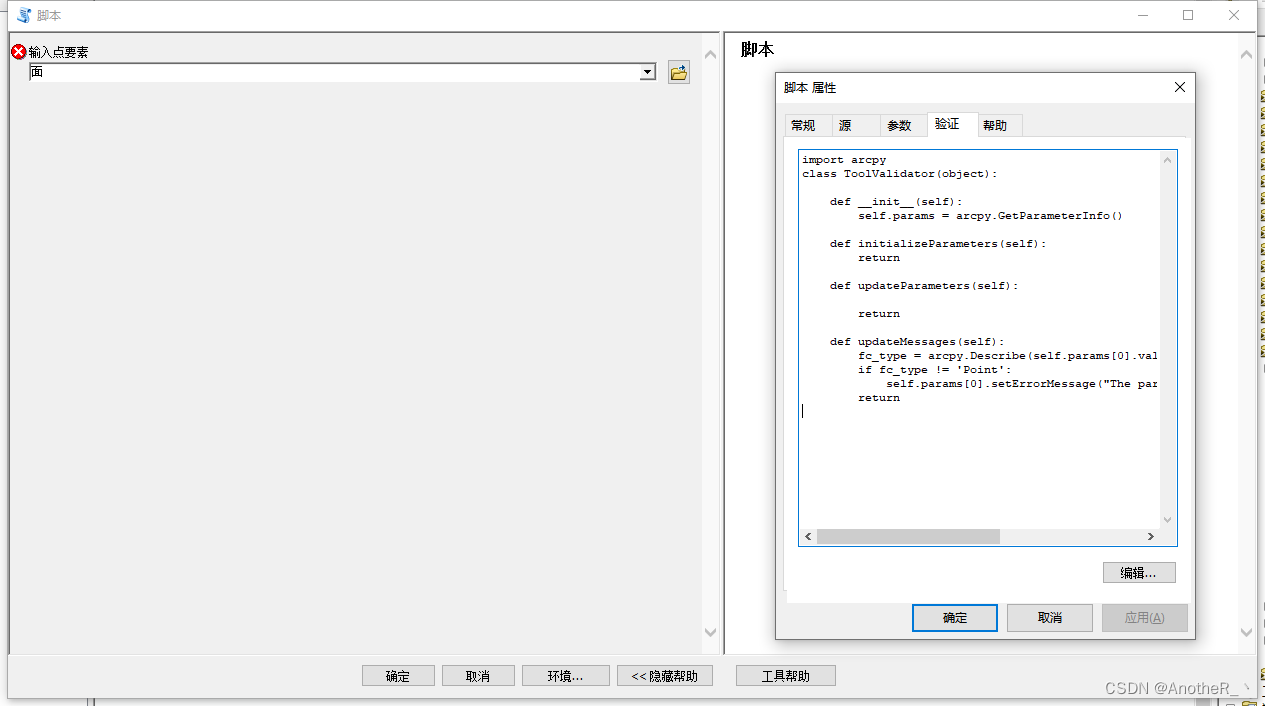Click the 'class ToolValidator(object):' line
The width and height of the screenshot is (1265, 706).
coord(900,174)
